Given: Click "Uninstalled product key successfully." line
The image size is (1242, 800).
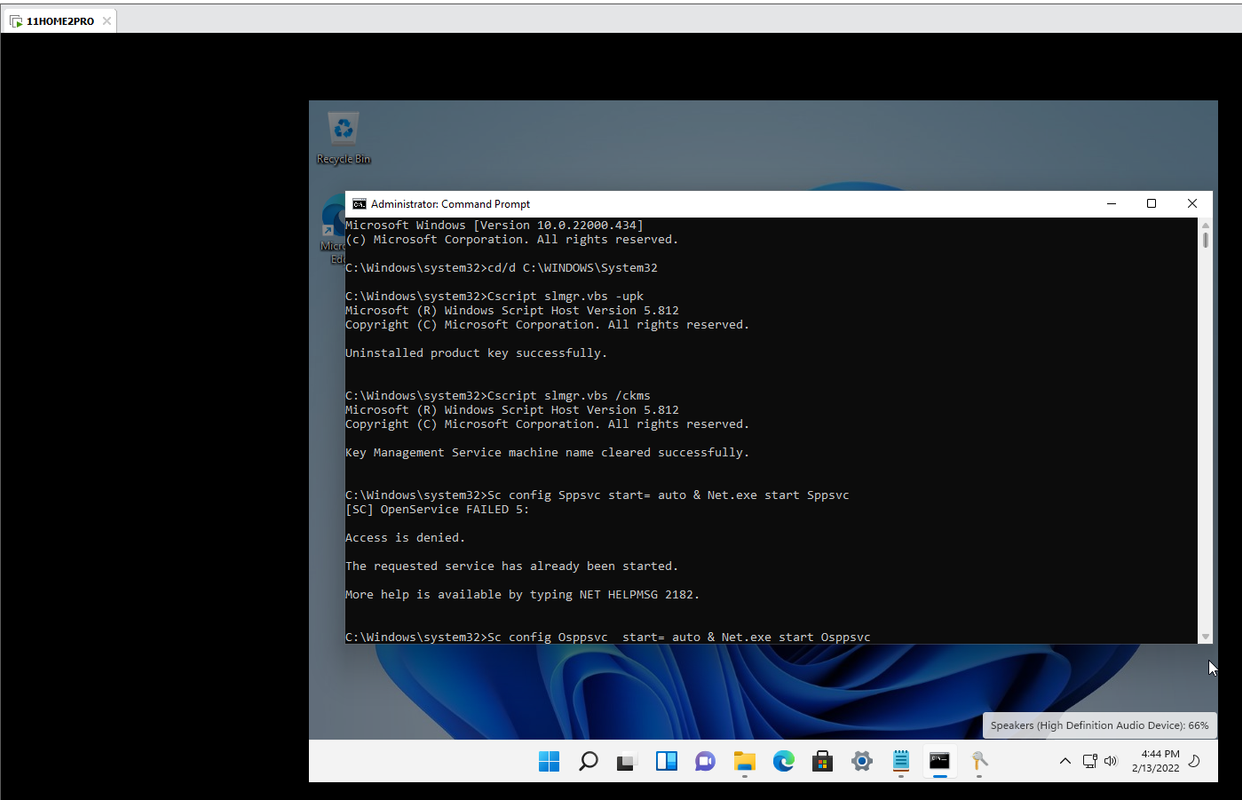Looking at the screenshot, I should click(x=476, y=353).
